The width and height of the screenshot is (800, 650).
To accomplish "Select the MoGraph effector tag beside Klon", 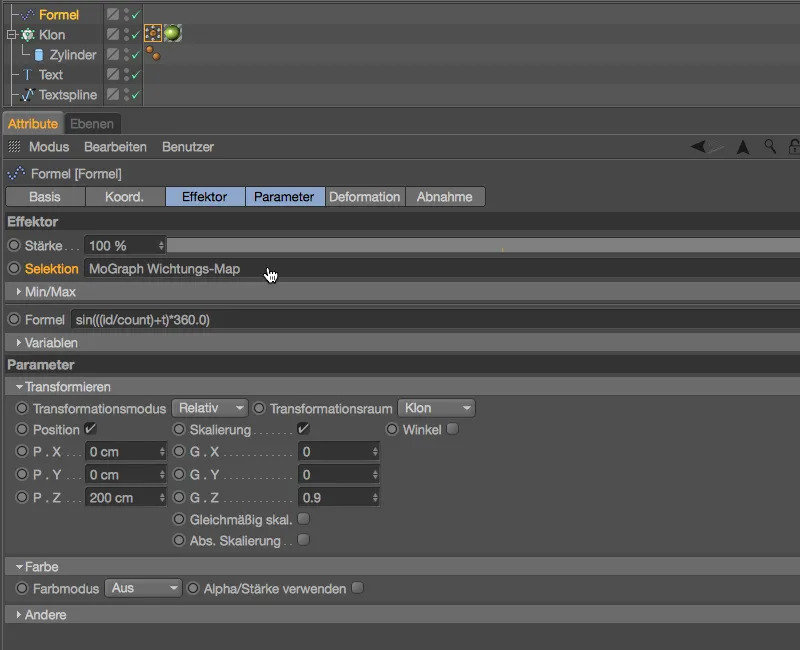I will 153,32.
